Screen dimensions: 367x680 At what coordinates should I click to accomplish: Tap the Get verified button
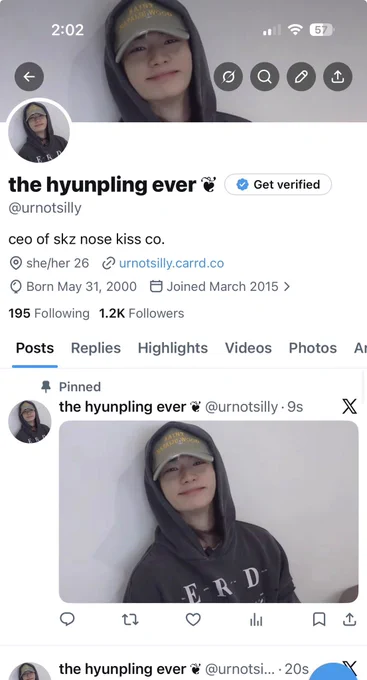pos(278,184)
